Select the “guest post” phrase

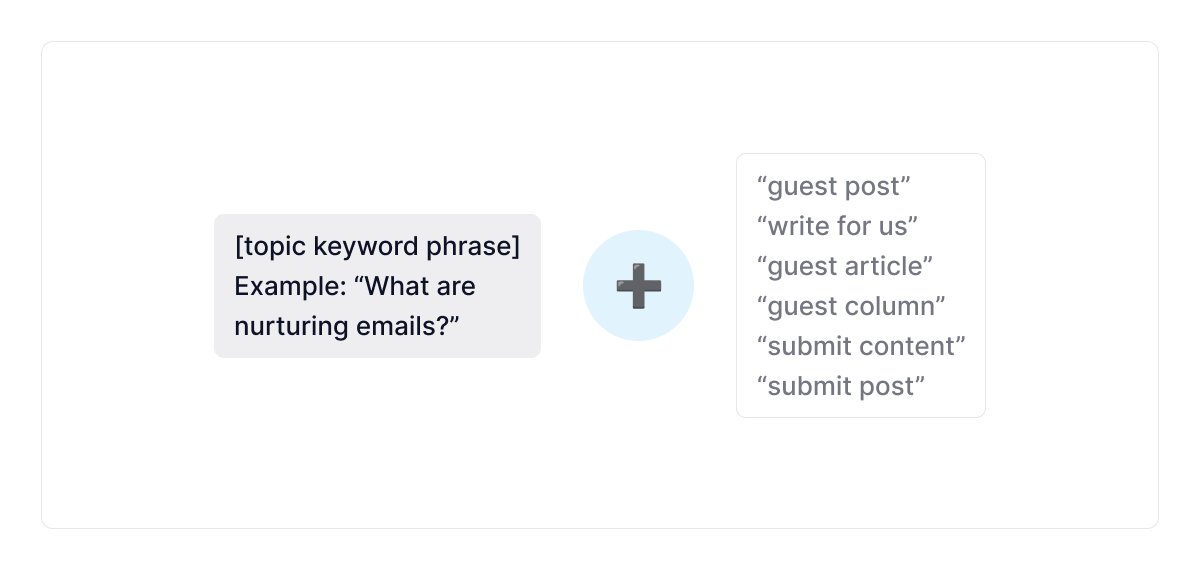point(834,186)
